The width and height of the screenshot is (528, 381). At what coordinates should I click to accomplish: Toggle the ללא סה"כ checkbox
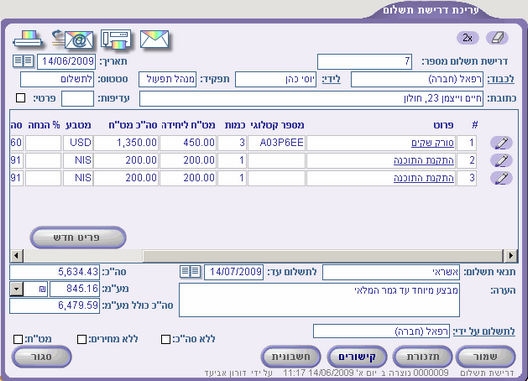click(166, 339)
